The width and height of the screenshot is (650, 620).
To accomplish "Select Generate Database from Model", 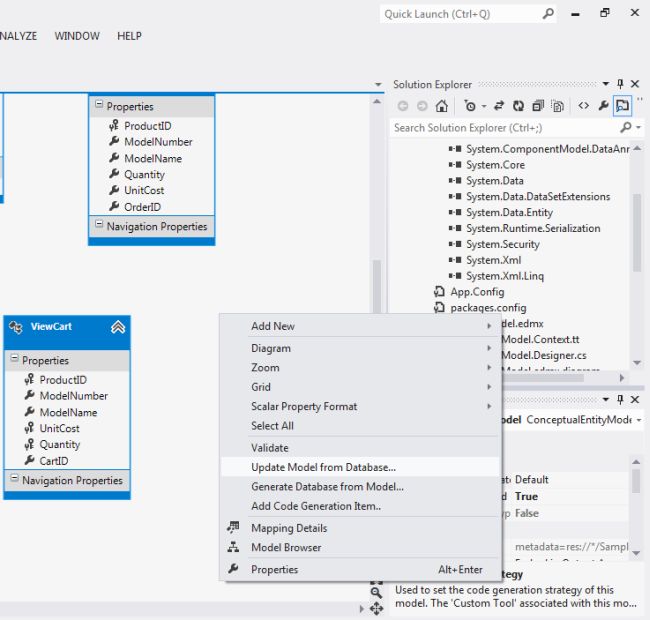I will 360,487.
